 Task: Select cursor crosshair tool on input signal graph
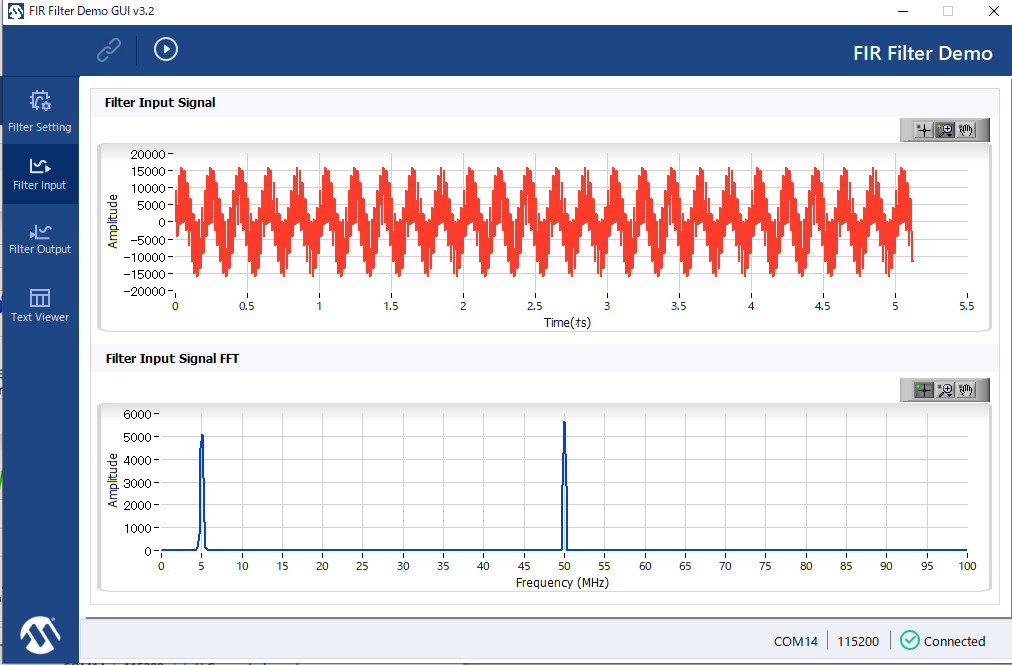tap(923, 130)
